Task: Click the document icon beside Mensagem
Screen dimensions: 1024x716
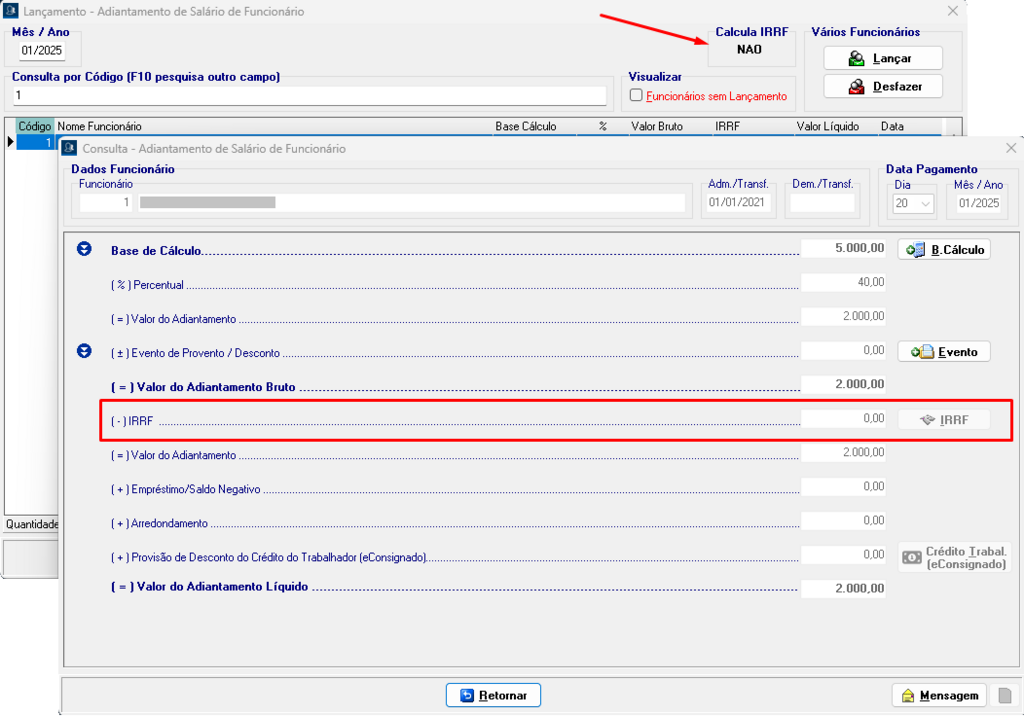Action: pyautogui.click(x=1005, y=695)
